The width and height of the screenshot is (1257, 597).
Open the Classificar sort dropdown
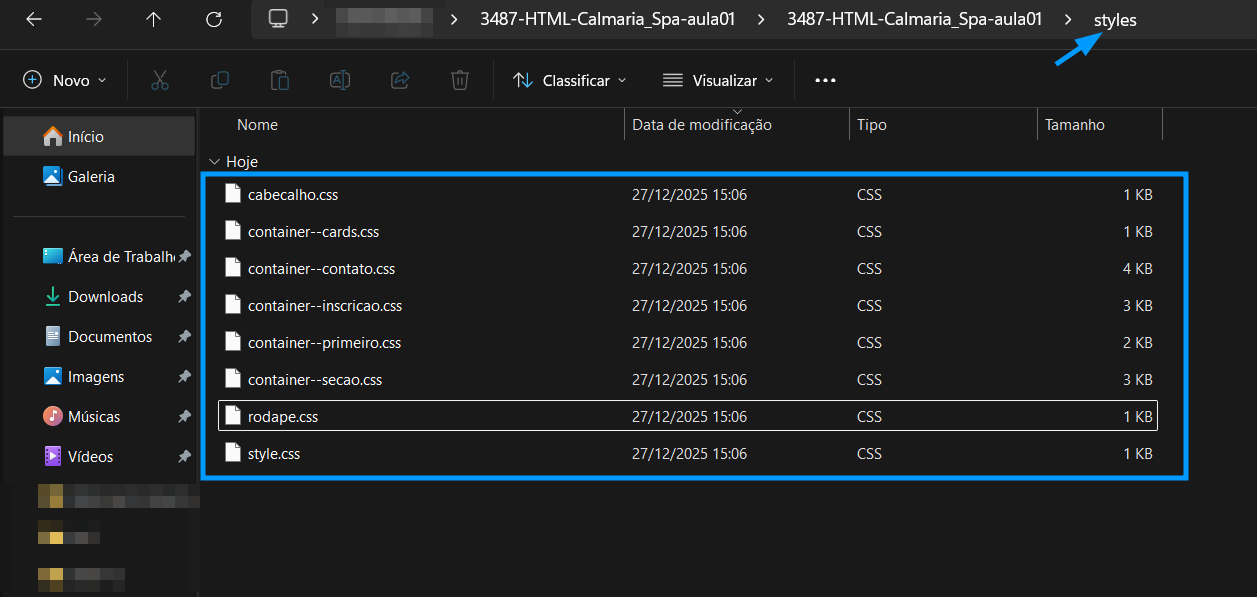(570, 80)
